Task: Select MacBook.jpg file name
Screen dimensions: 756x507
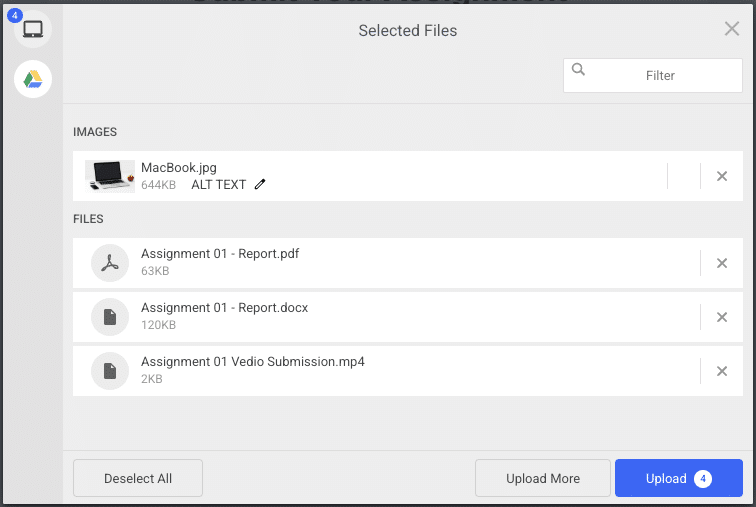Action: [x=179, y=168]
